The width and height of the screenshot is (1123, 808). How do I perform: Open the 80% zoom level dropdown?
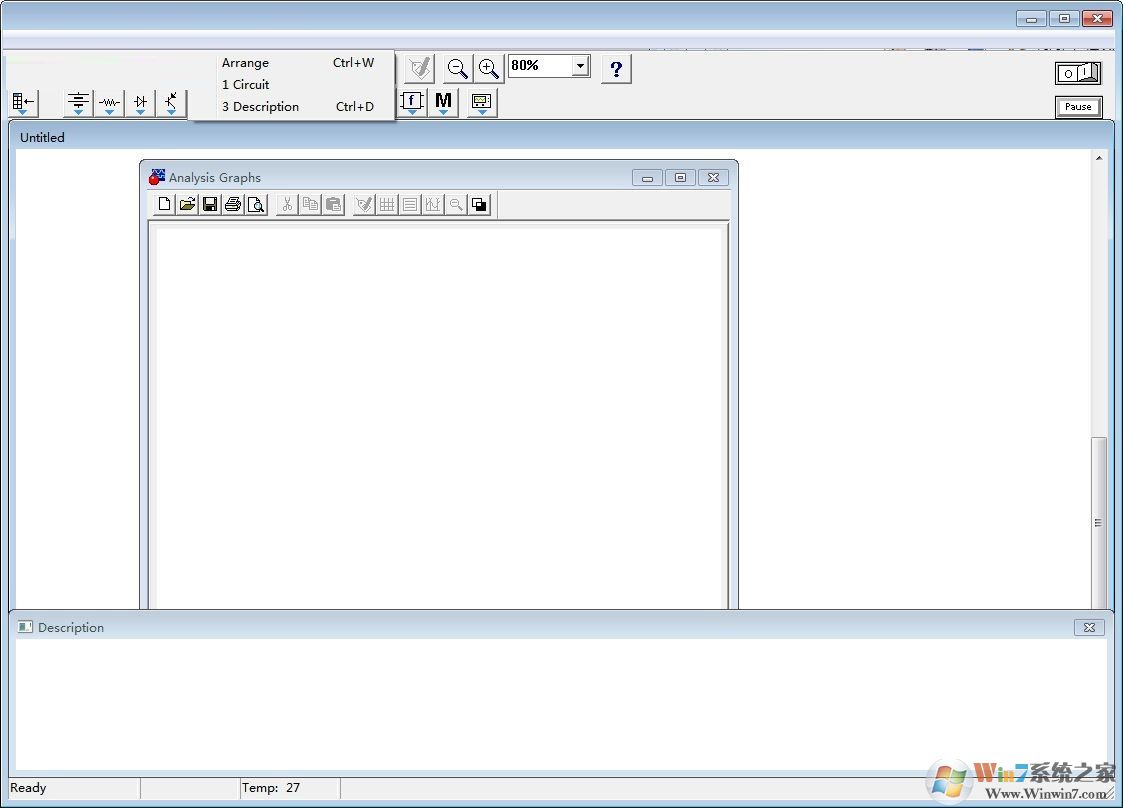[x=580, y=65]
